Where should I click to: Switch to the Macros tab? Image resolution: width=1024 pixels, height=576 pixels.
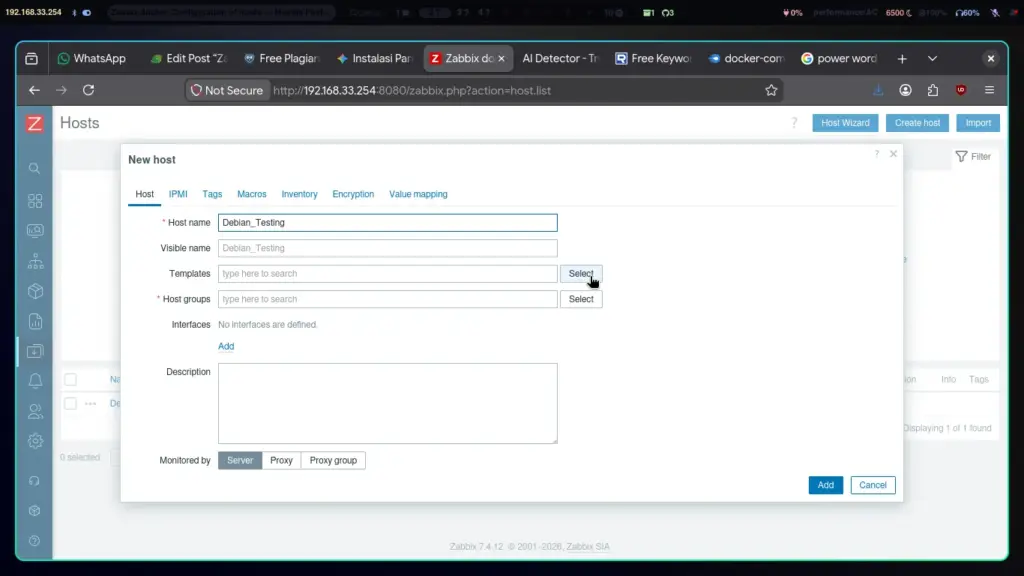point(251,194)
